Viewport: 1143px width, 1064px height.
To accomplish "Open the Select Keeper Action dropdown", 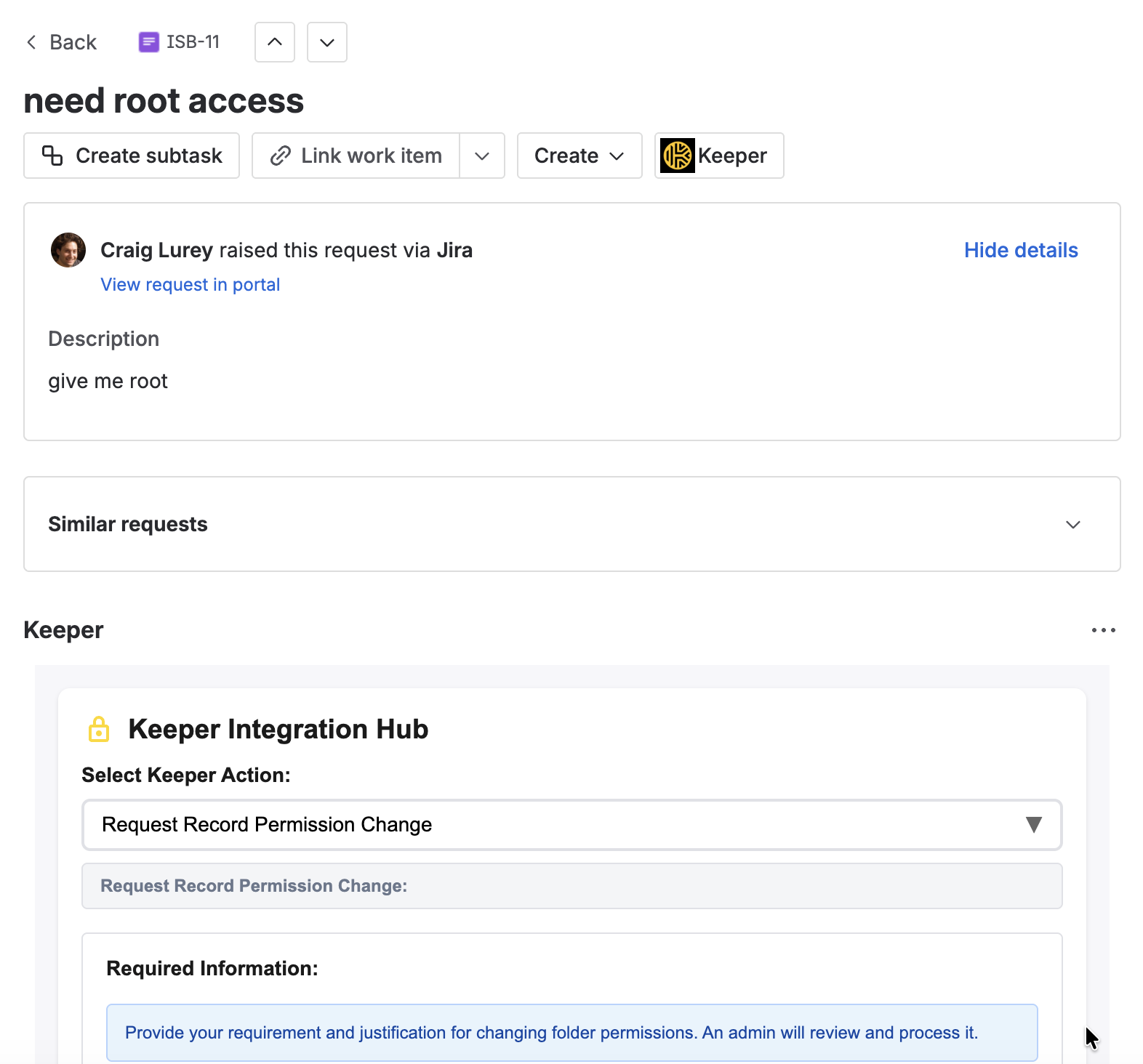I will [571, 825].
